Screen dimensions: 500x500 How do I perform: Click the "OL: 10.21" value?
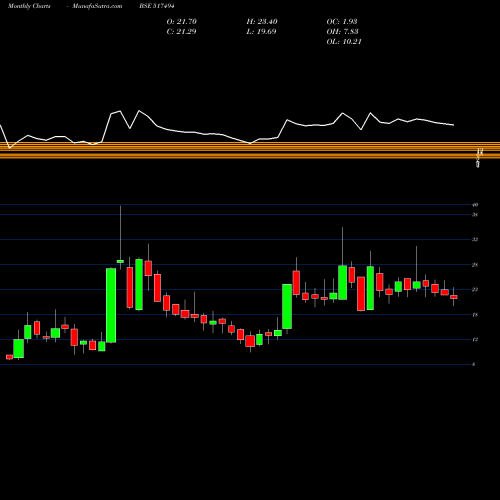pyautogui.click(x=344, y=42)
